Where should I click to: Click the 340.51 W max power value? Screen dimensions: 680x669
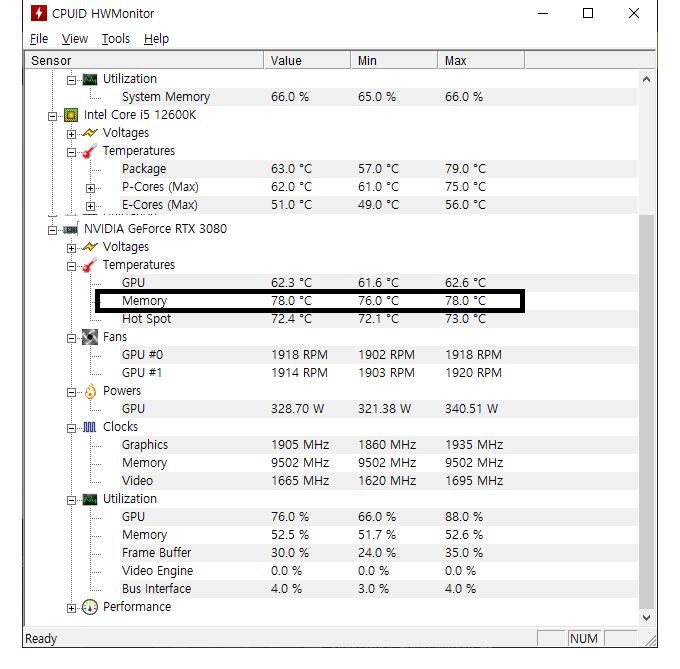point(471,409)
